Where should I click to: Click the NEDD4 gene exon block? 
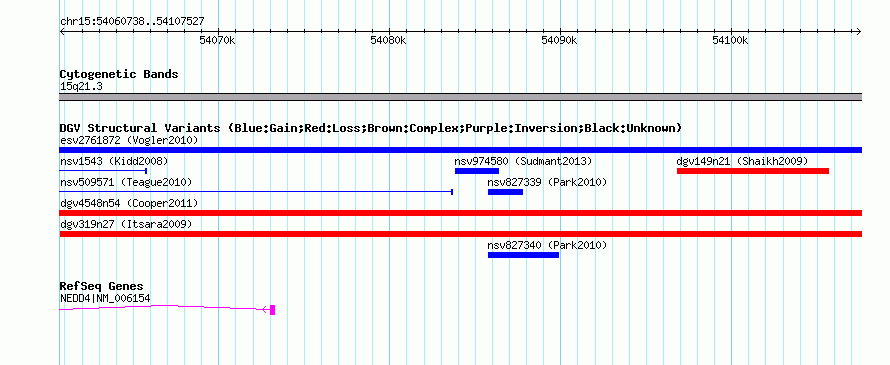click(272, 310)
